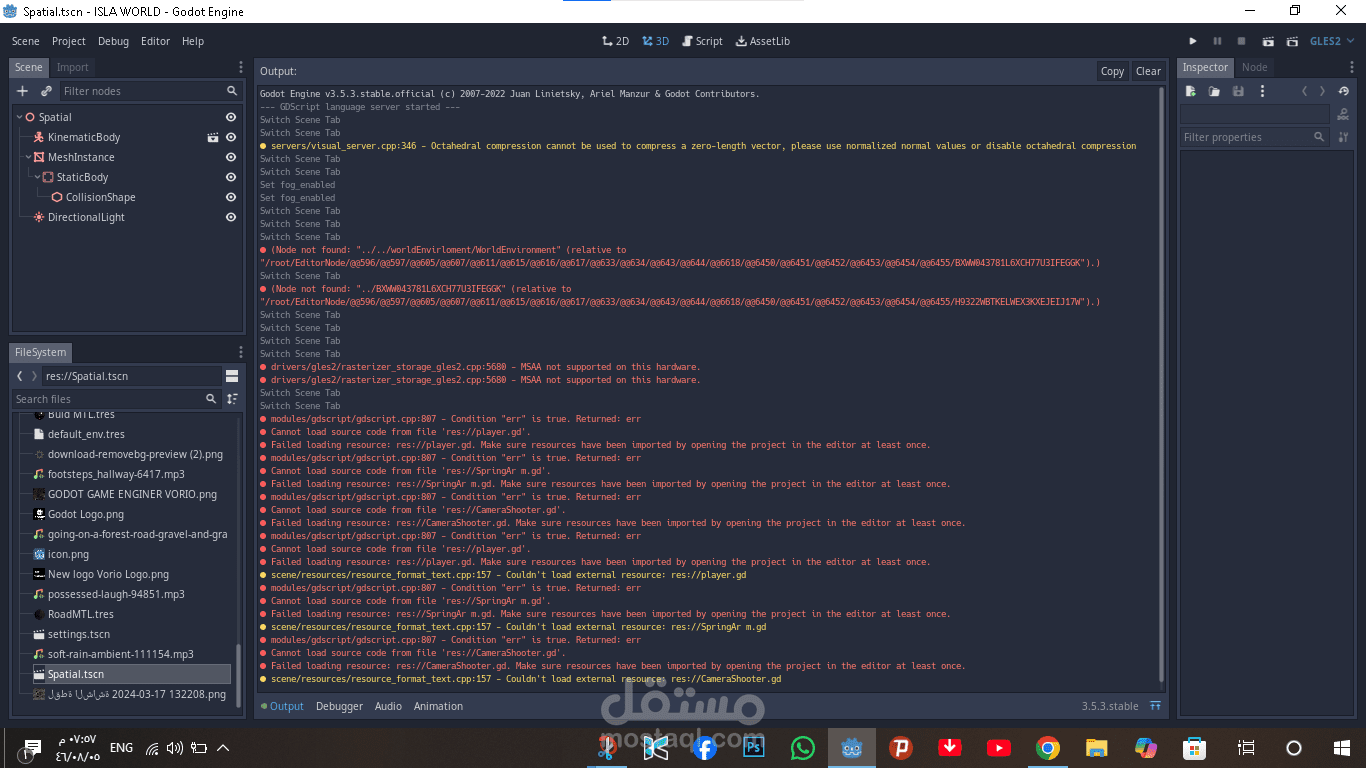Open the FileSystem dock options menu
Screen dimensions: 1366x768
point(240,352)
